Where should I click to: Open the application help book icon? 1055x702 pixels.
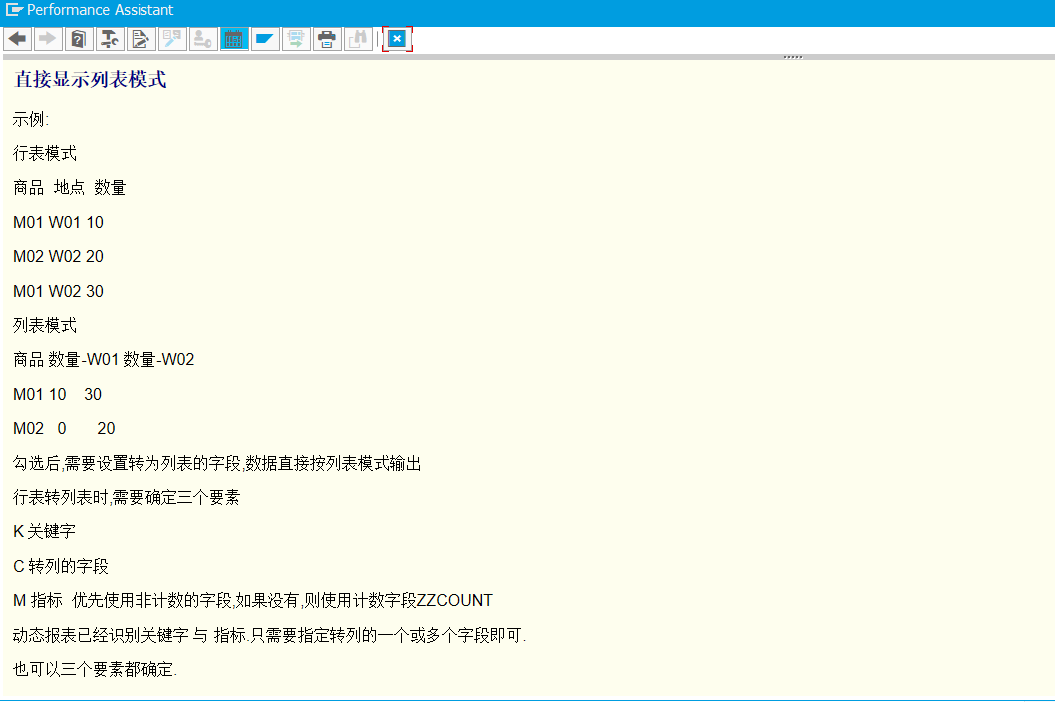78,39
